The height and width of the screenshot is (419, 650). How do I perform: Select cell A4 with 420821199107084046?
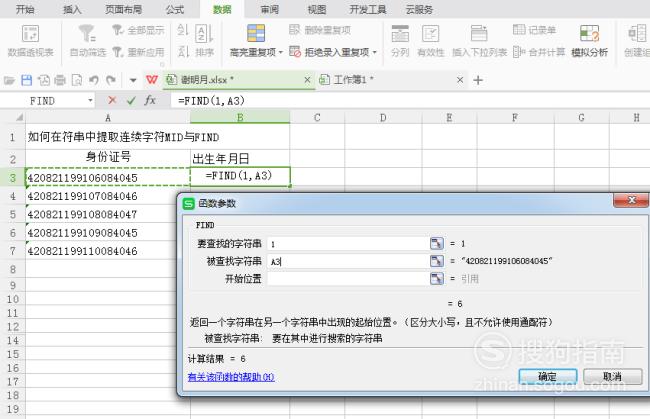pyautogui.click(x=108, y=196)
